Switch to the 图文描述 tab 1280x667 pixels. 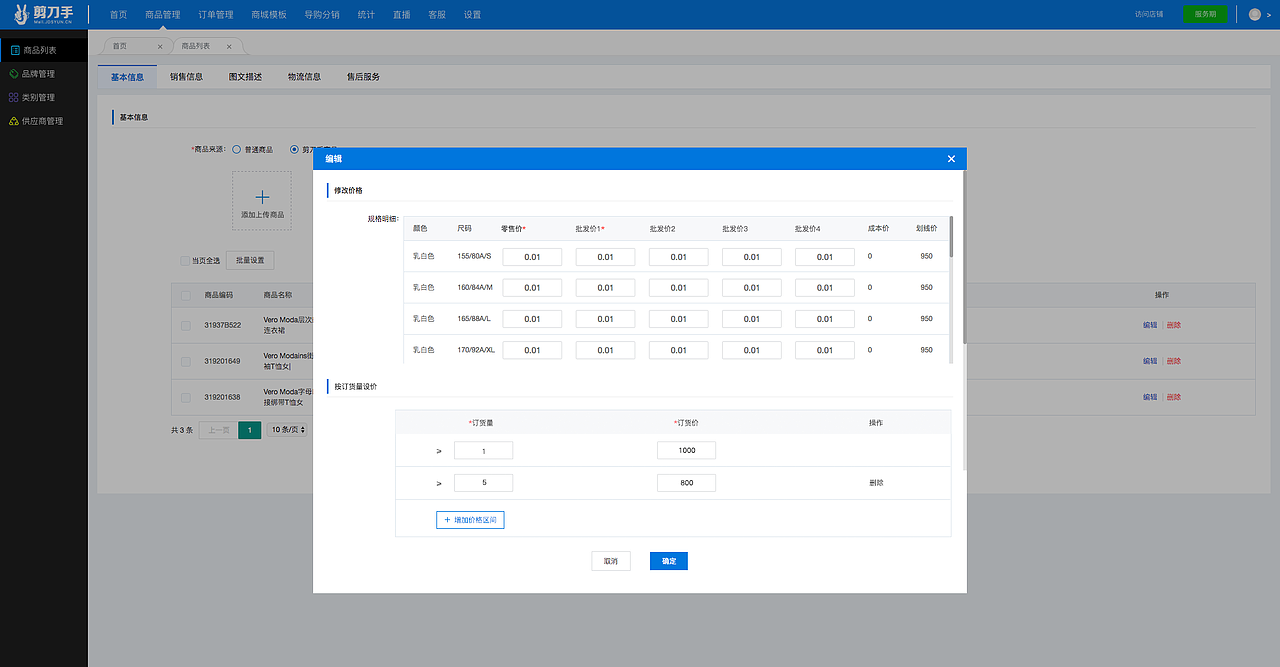click(x=245, y=77)
